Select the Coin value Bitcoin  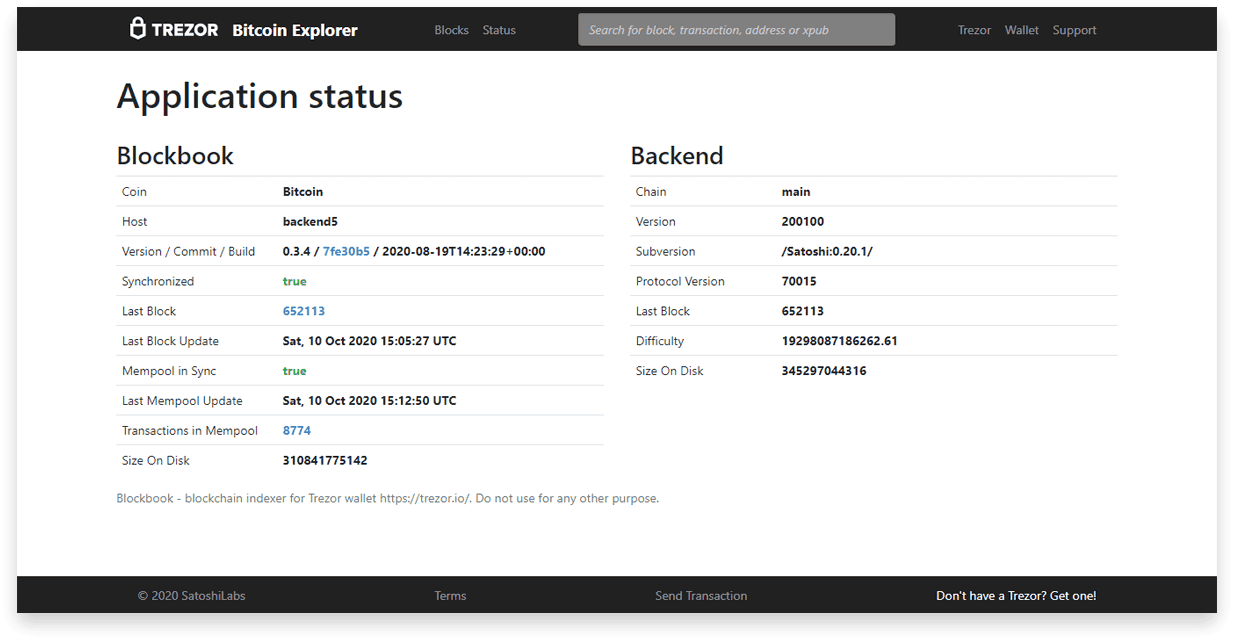[303, 191]
